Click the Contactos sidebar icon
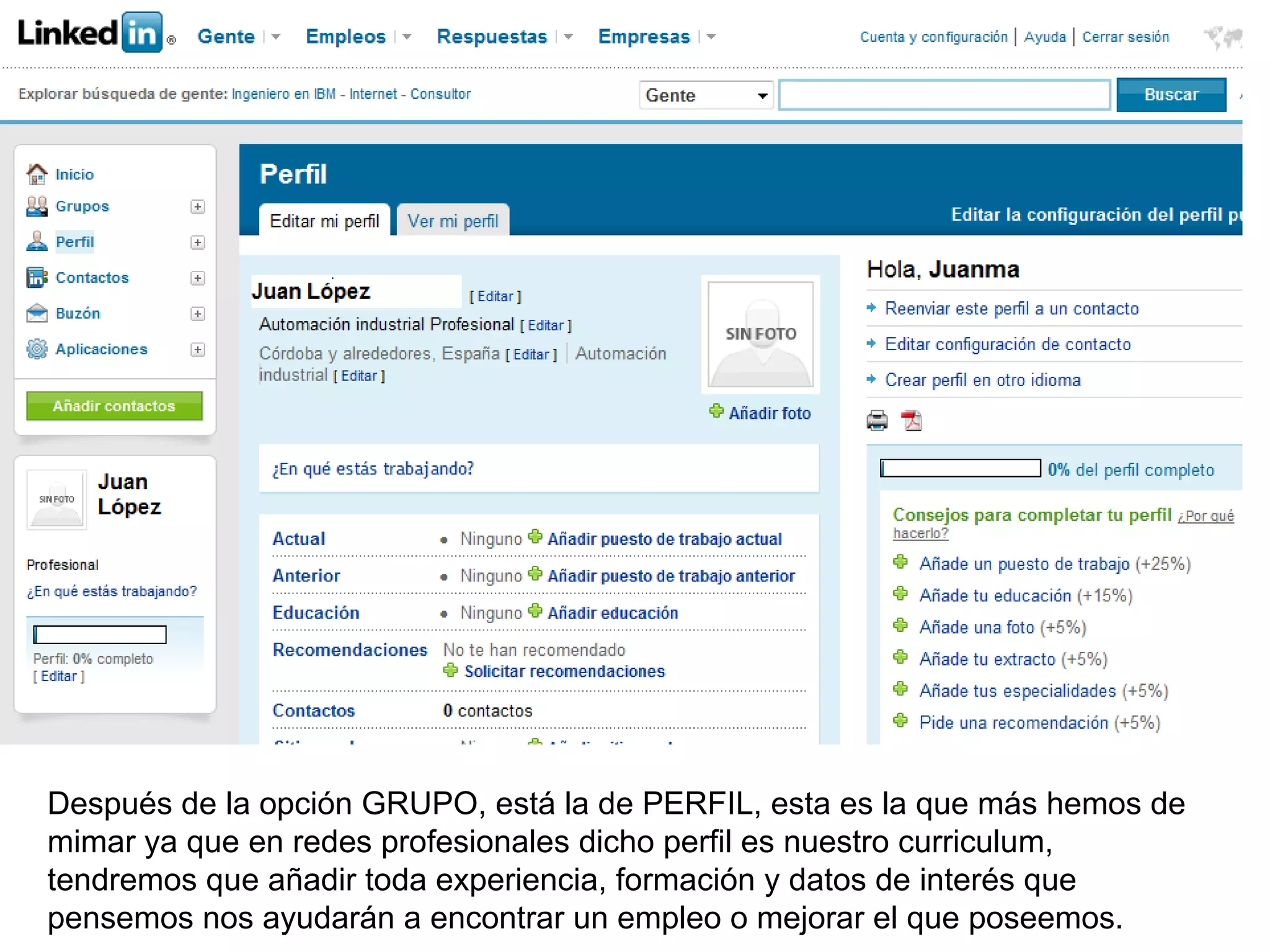Image resolution: width=1270 pixels, height=952 pixels. pos(37,278)
